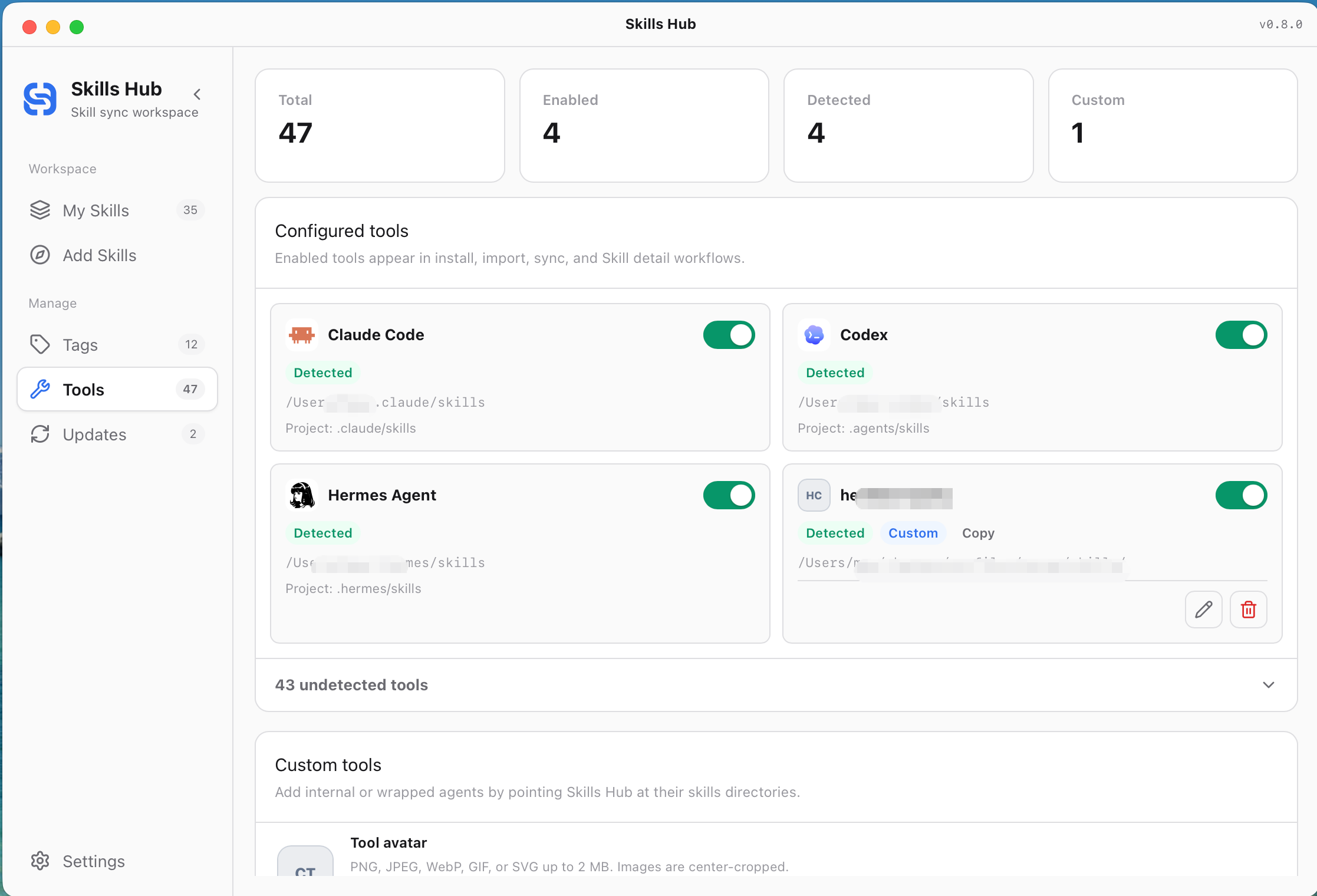Disable the Codex tool toggle

1241,335
